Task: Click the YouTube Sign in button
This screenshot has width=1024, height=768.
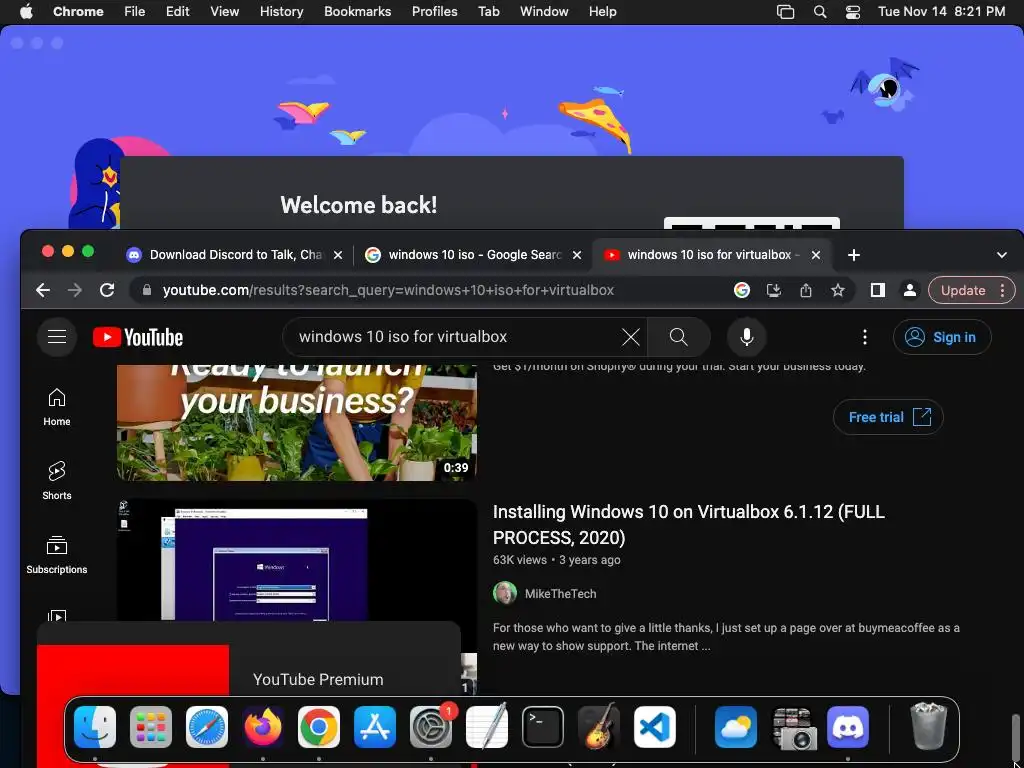Action: point(942,337)
